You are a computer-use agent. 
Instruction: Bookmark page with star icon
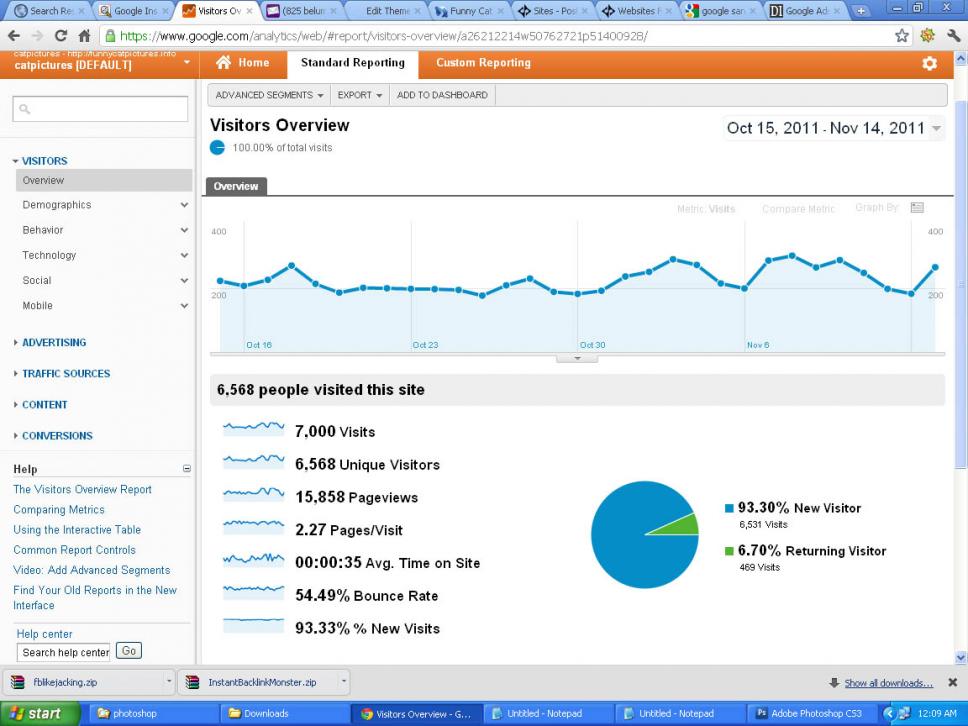pos(902,36)
